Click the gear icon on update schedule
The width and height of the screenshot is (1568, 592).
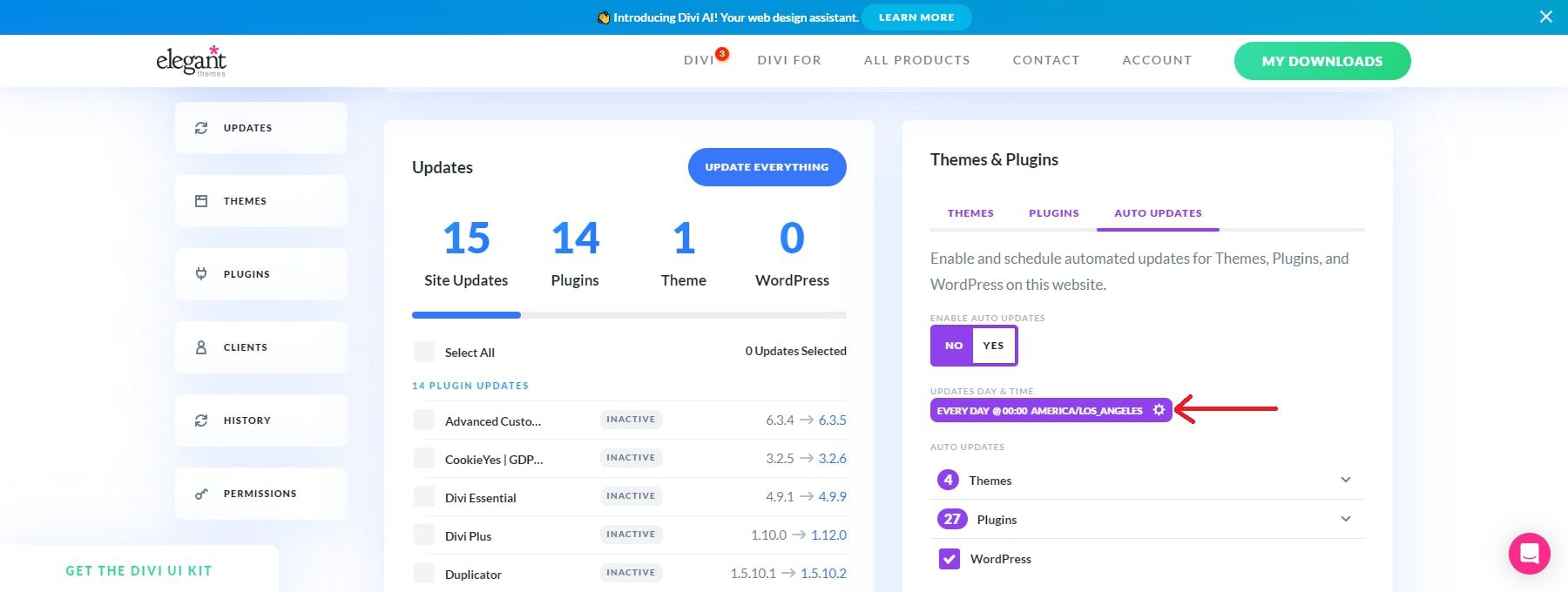coord(1159,410)
